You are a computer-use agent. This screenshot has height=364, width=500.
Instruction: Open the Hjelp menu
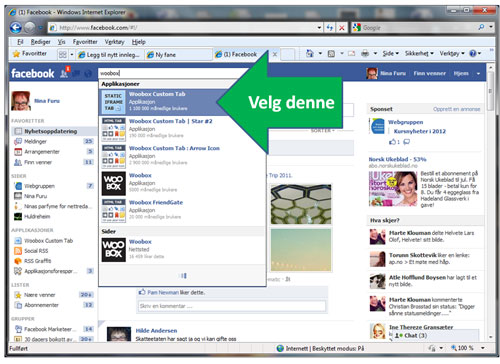pos(139,42)
